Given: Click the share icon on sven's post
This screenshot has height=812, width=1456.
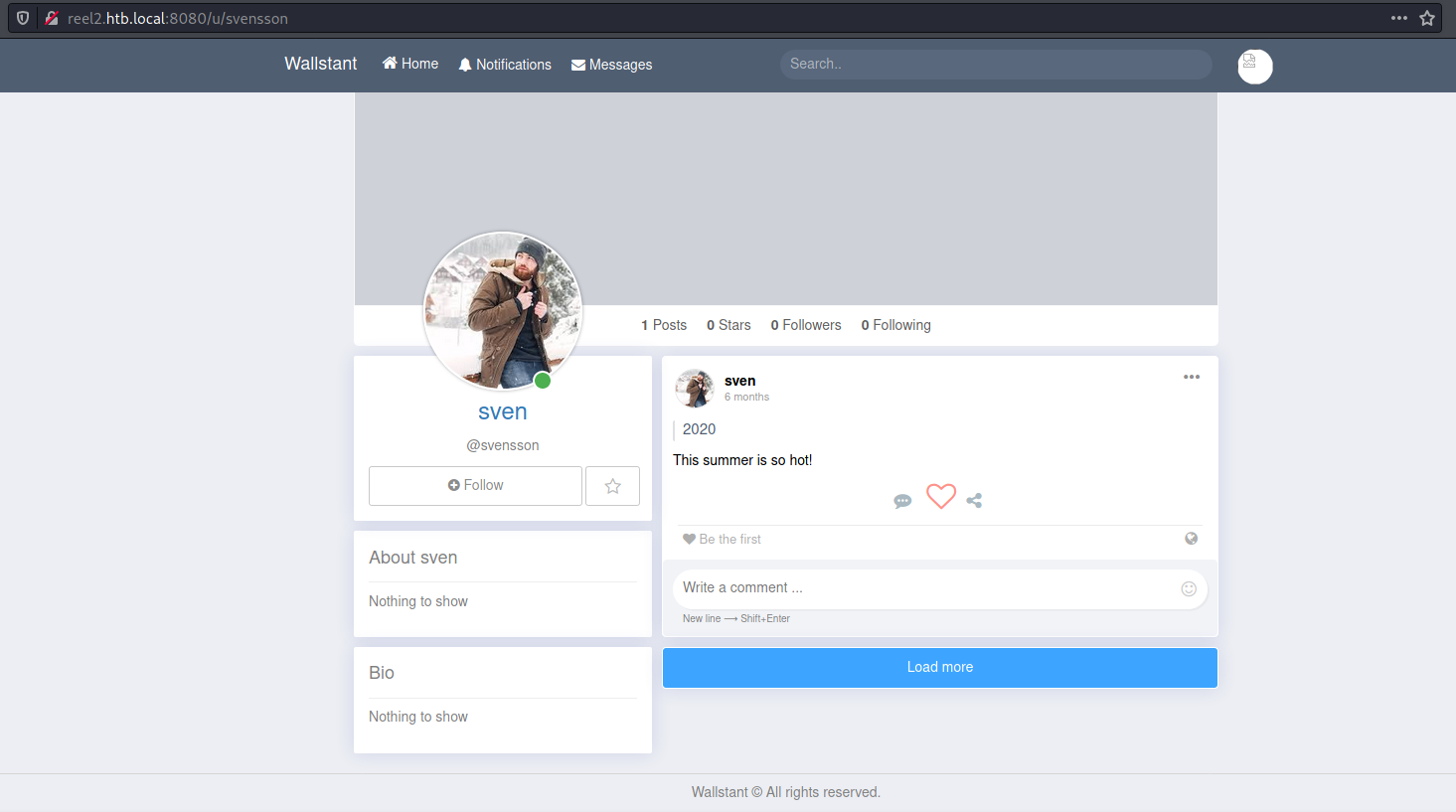Looking at the screenshot, I should (974, 501).
